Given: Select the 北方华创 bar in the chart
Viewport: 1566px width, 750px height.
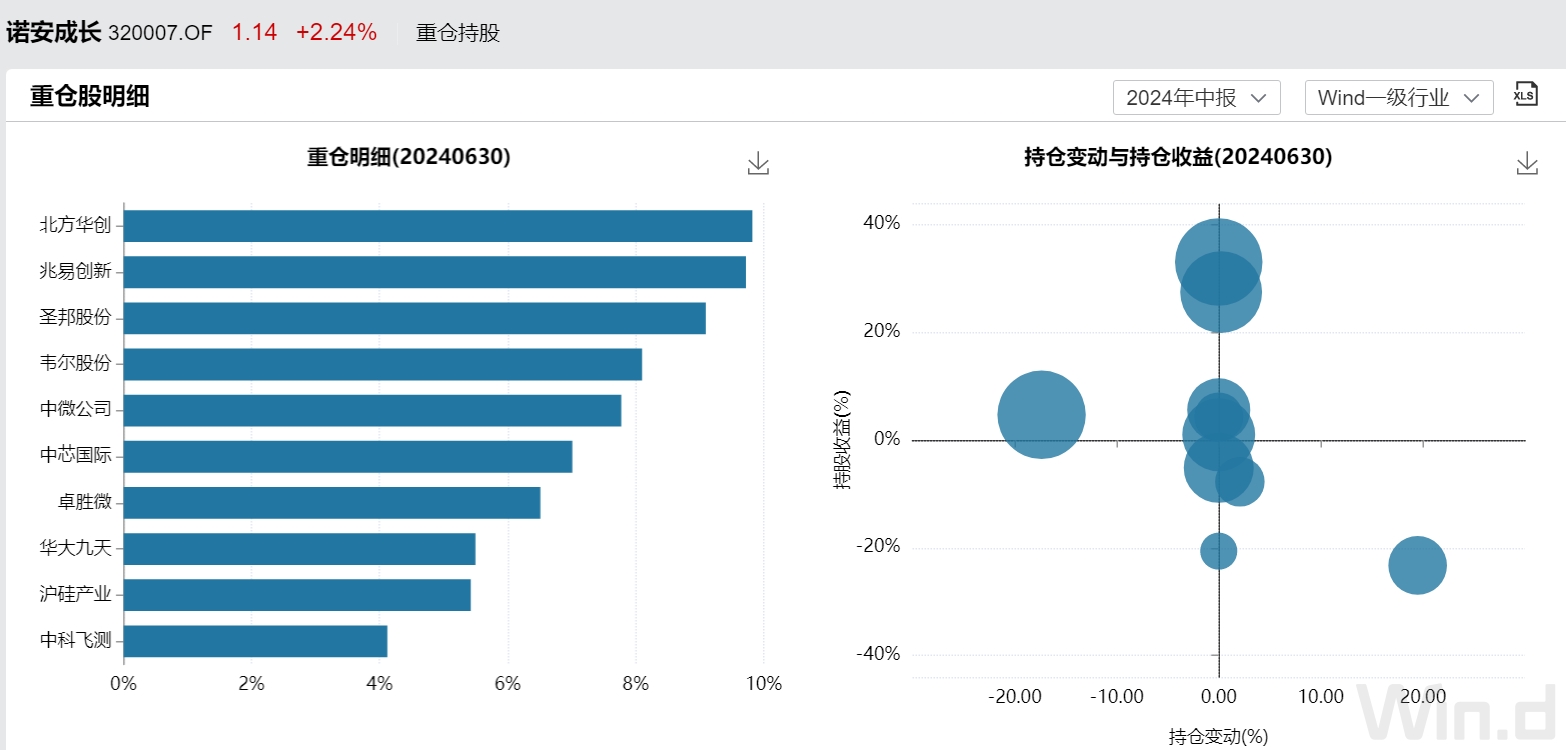Looking at the screenshot, I should click(x=438, y=224).
